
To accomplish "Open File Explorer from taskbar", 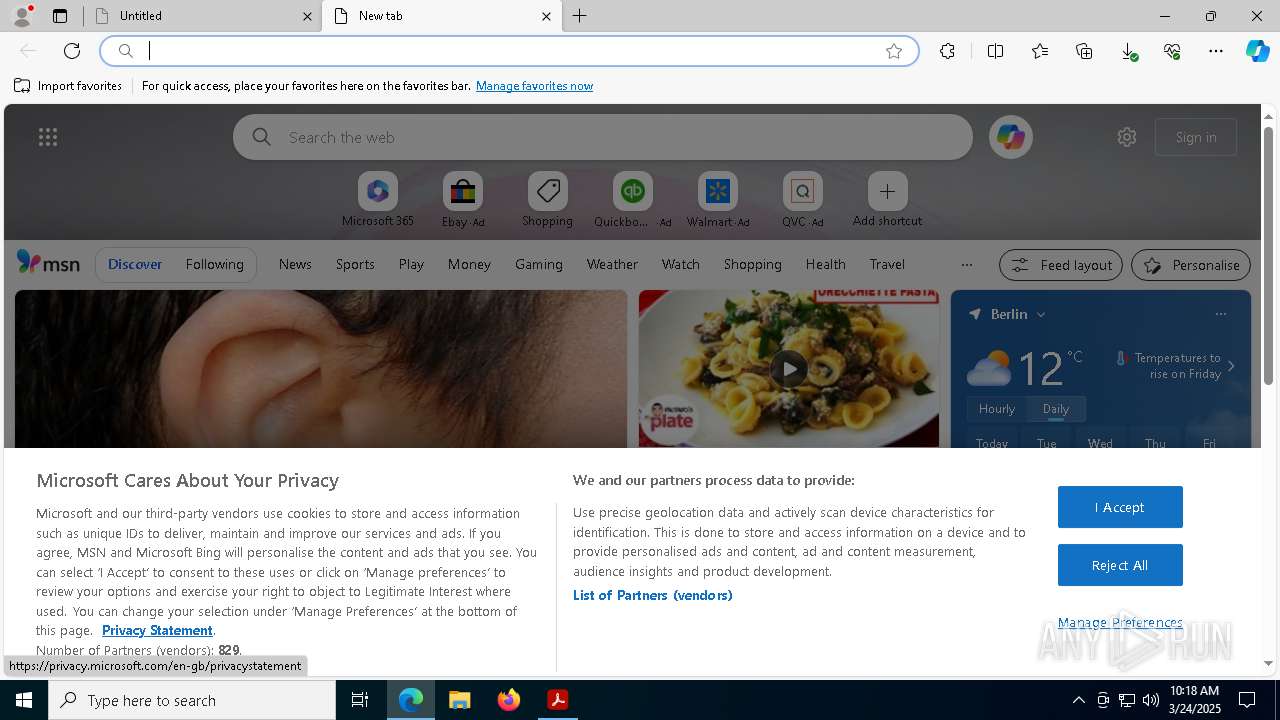I will [x=459, y=700].
